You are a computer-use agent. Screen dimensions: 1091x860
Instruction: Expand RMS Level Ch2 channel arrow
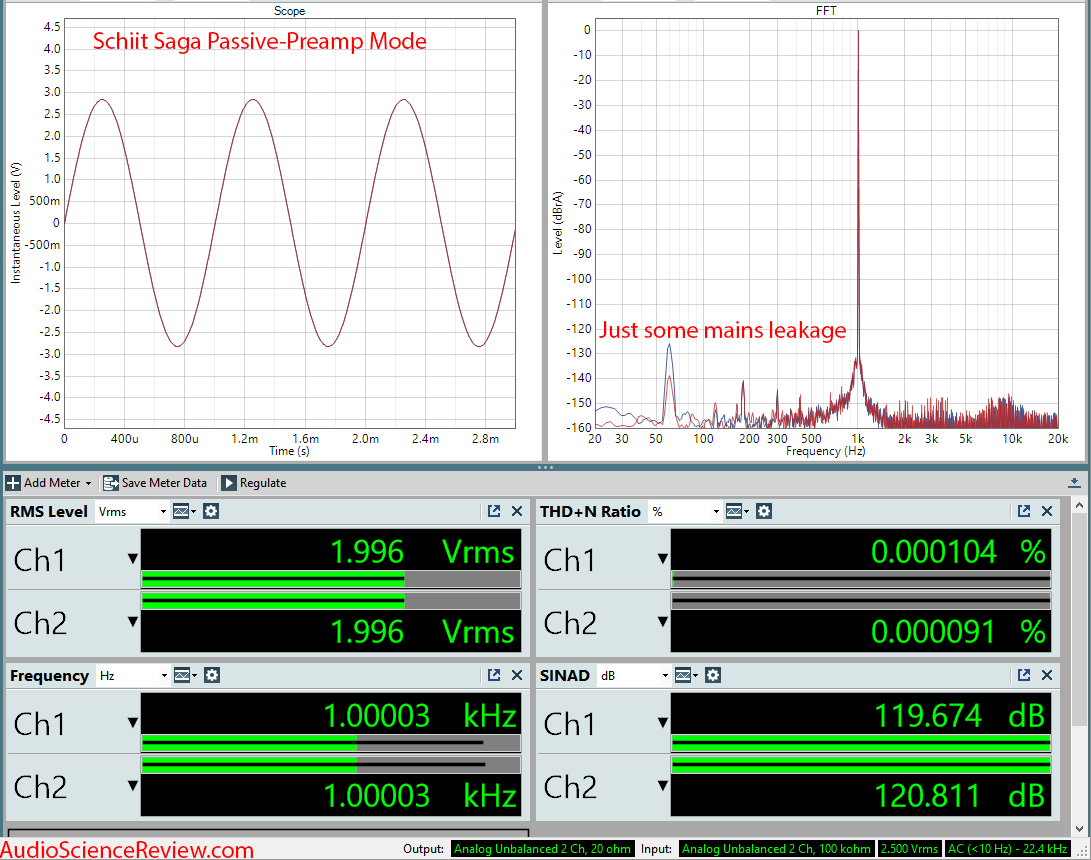click(133, 621)
